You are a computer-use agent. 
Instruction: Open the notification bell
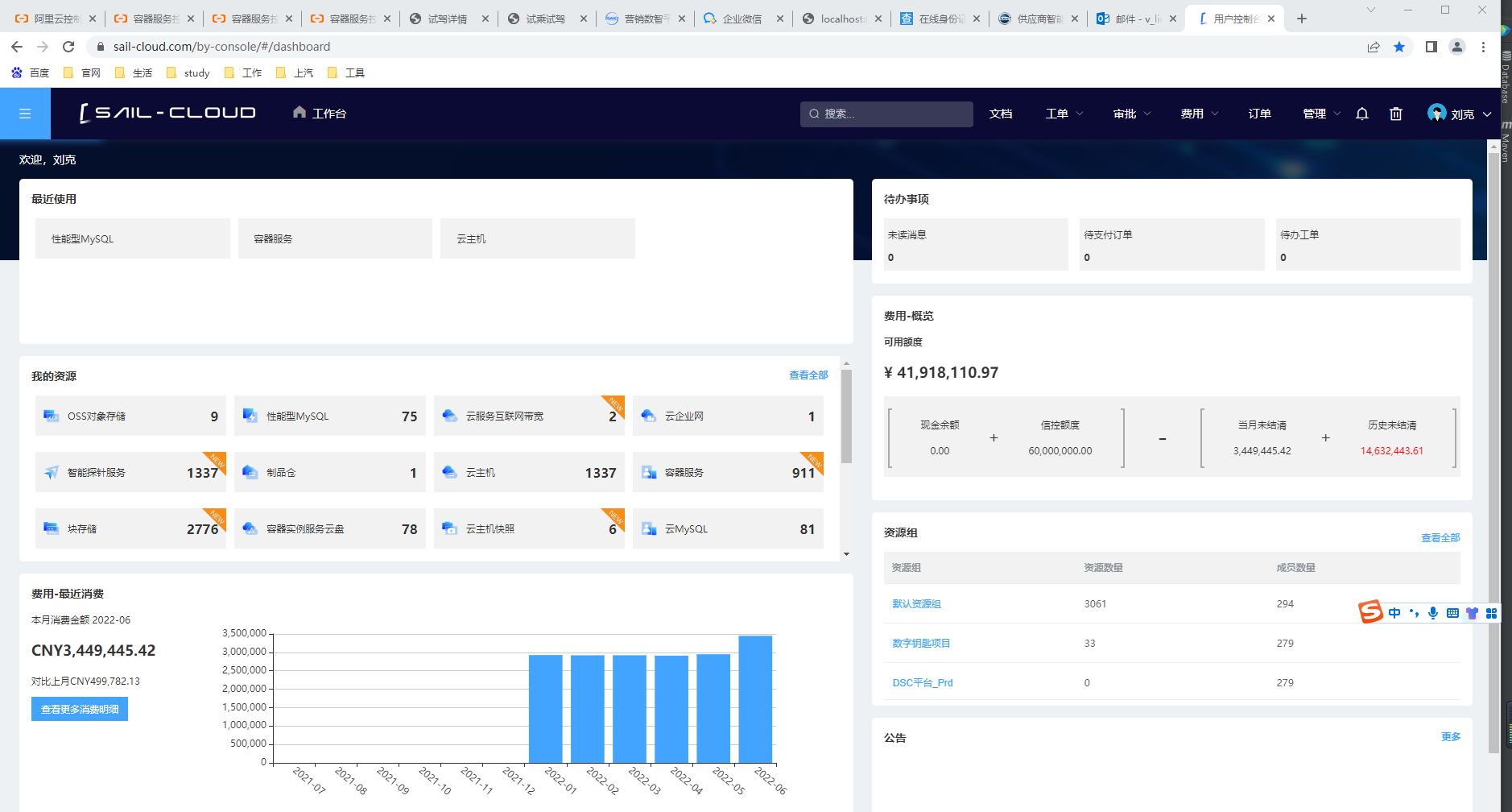click(1361, 114)
